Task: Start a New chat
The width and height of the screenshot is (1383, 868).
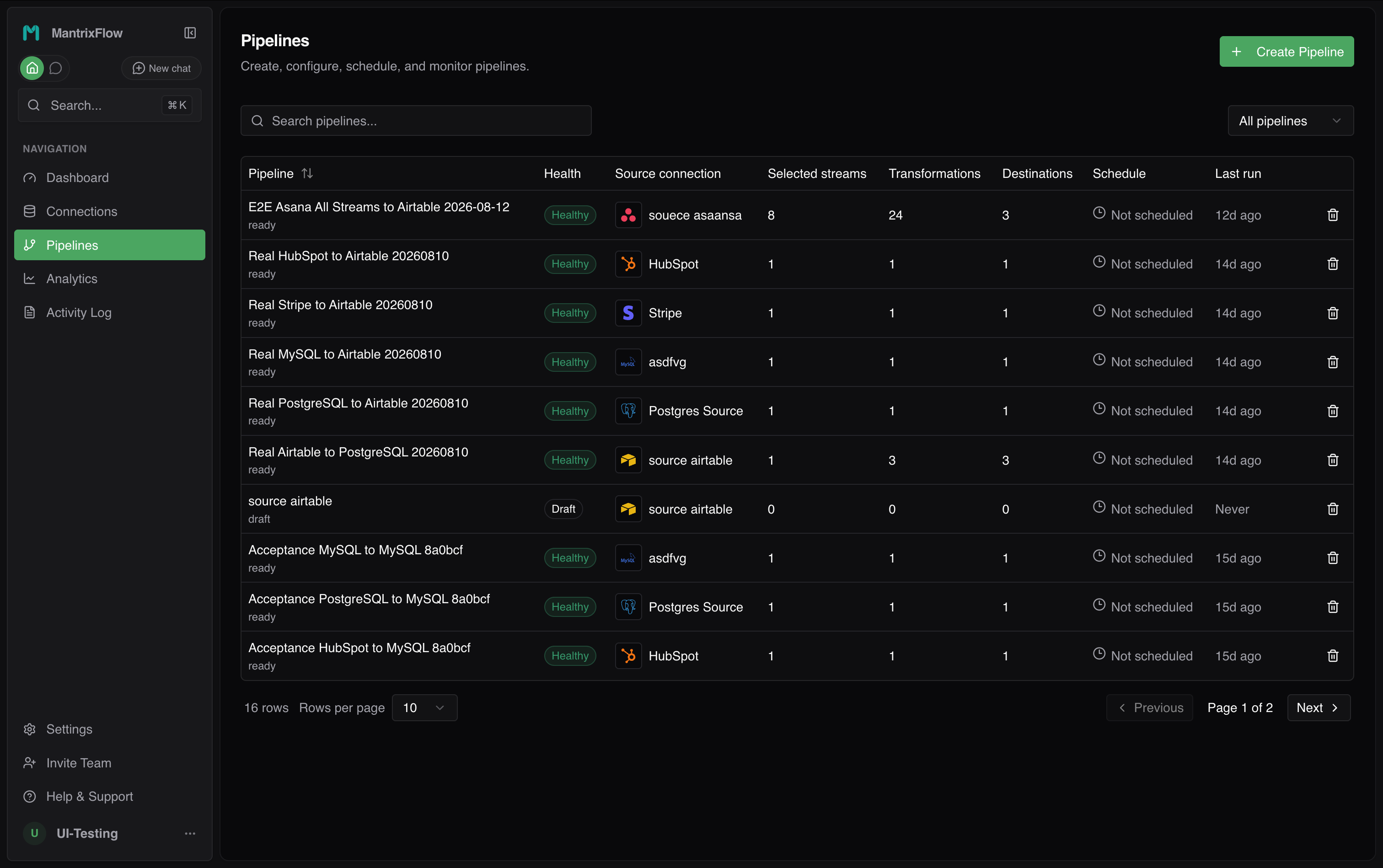Action: 161,68
